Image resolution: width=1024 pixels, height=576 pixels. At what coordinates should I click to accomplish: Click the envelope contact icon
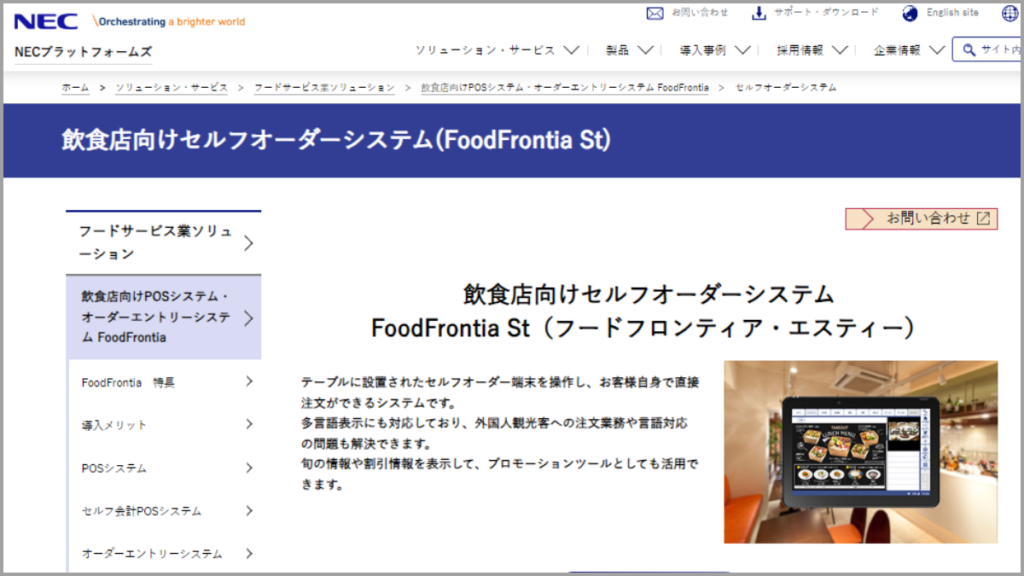tap(655, 13)
